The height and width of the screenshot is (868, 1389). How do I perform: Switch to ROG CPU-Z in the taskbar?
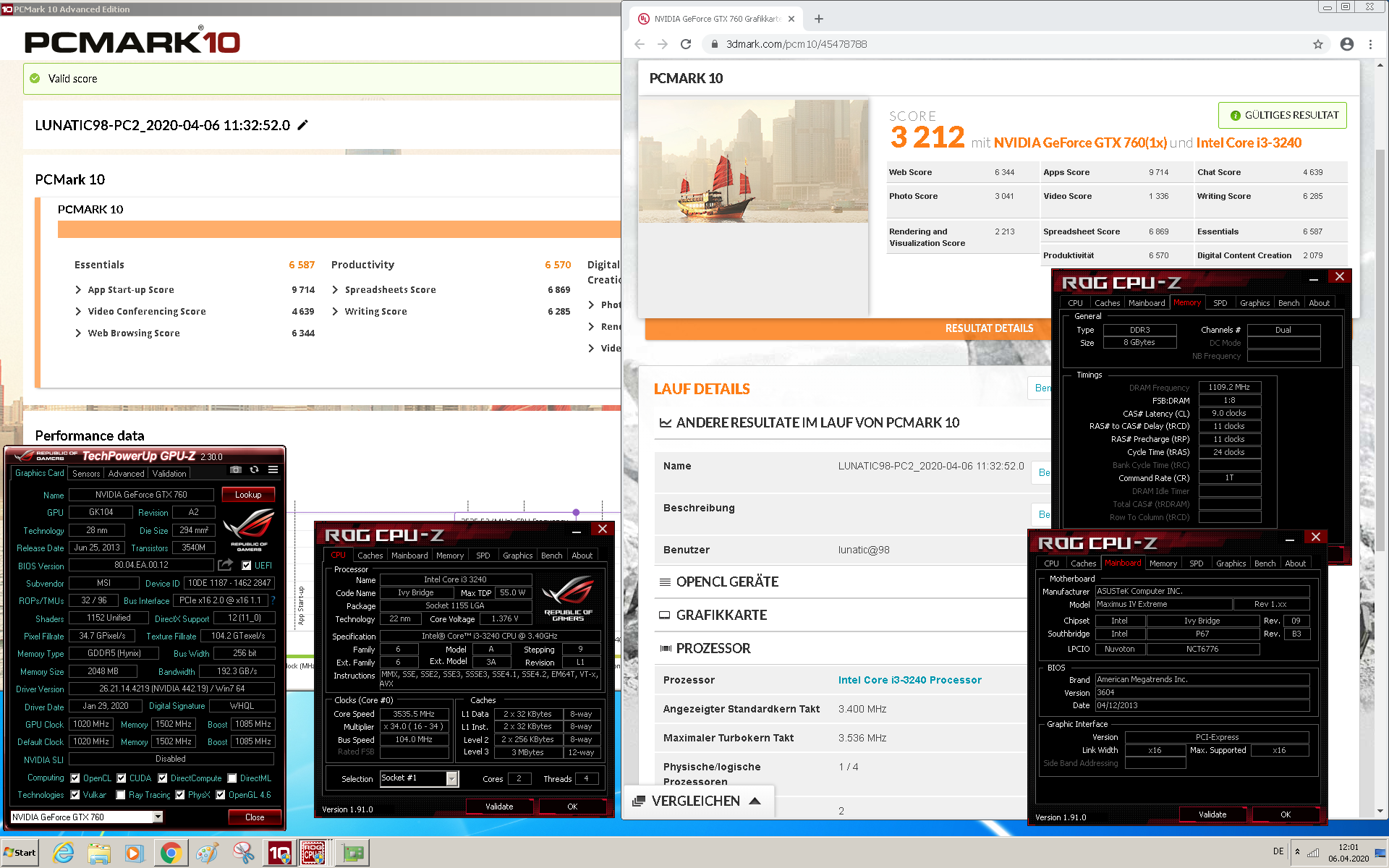(314, 853)
